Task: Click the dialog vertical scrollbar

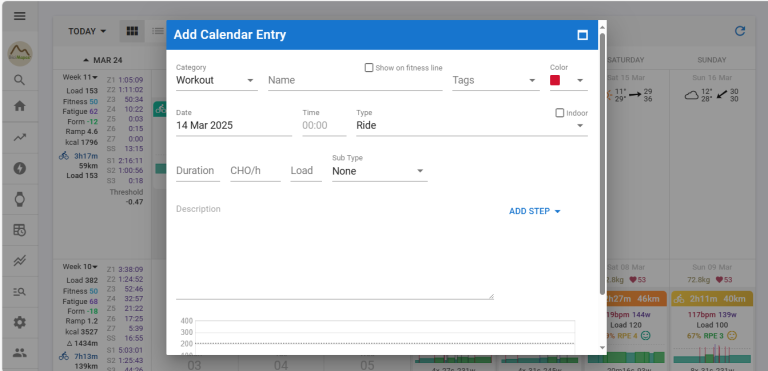Action: point(602,164)
